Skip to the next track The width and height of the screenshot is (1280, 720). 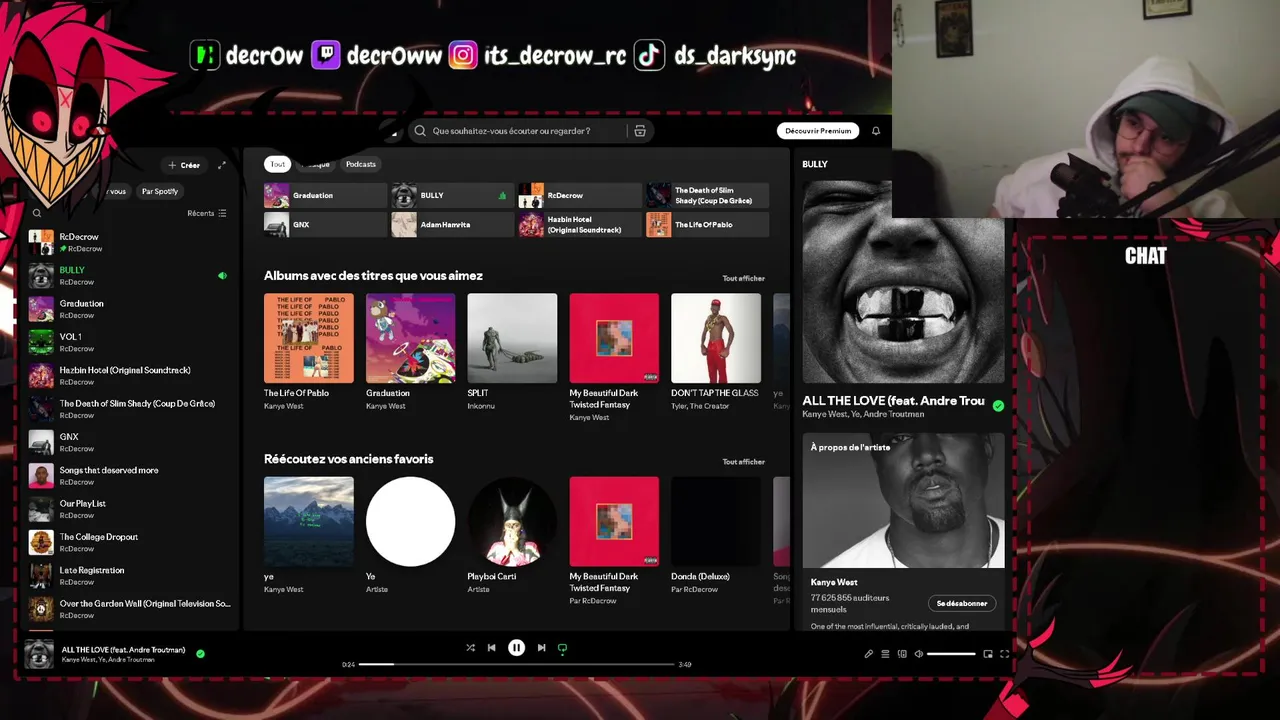tap(541, 648)
